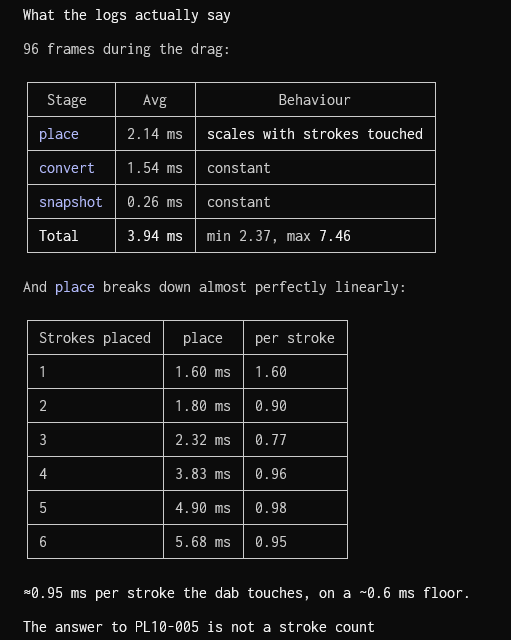Click the 'Behaviour' column header
511x640 pixels.
315,100
